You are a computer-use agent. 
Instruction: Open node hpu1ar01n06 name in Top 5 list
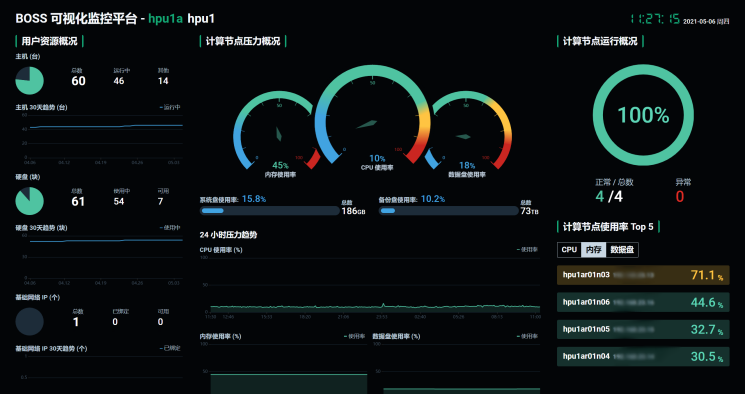point(586,302)
